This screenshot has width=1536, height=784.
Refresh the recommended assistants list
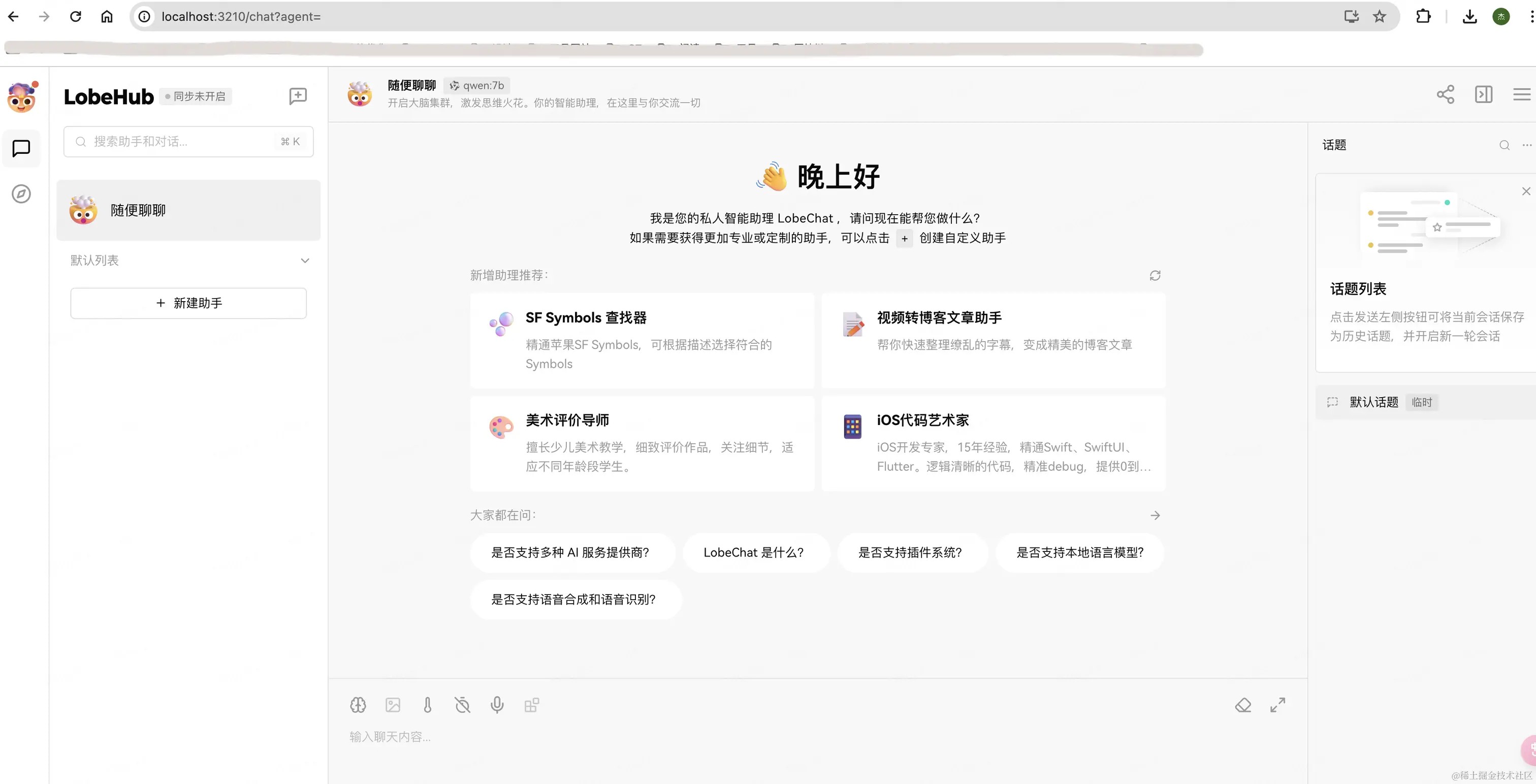click(1155, 275)
